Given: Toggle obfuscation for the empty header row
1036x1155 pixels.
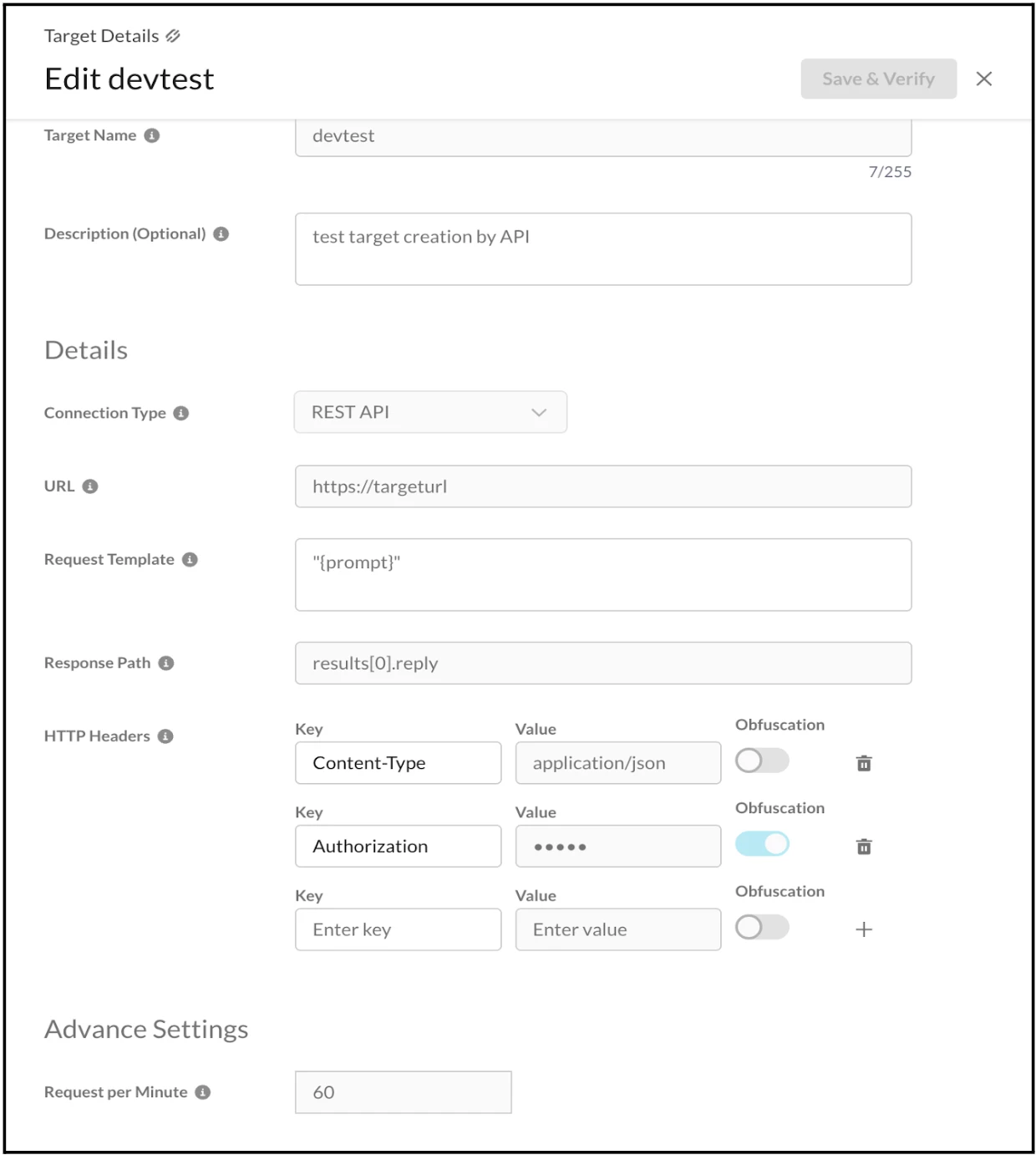Looking at the screenshot, I should (x=762, y=927).
